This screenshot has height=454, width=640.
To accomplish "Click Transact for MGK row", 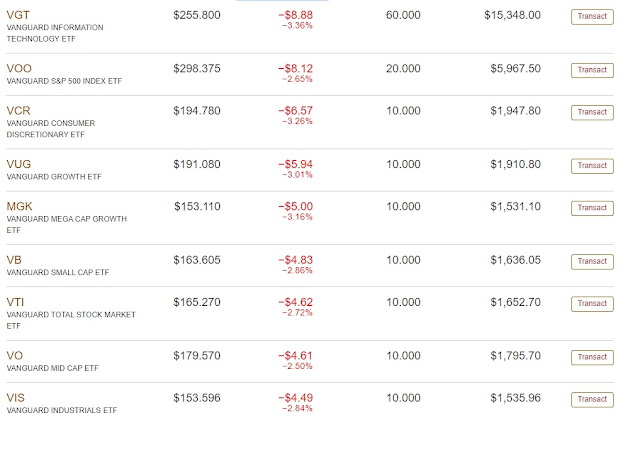I will pyautogui.click(x=592, y=208).
